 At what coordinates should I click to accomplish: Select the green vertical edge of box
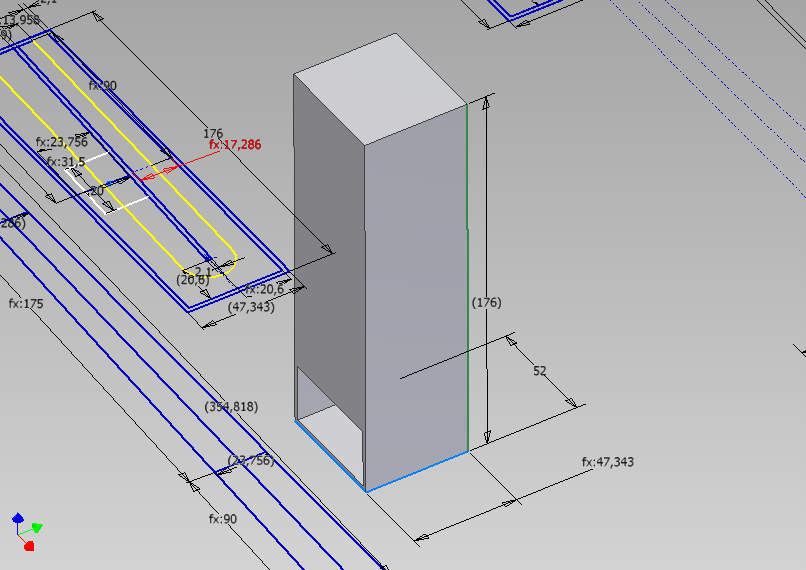(x=467, y=278)
